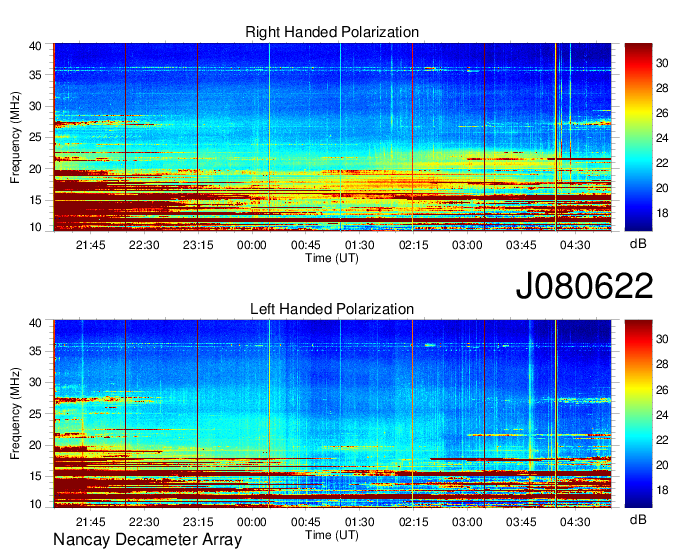The image size is (680, 552).
Task: Click 'Time (UT)' label under Left Handed plot
Action: click(x=332, y=535)
